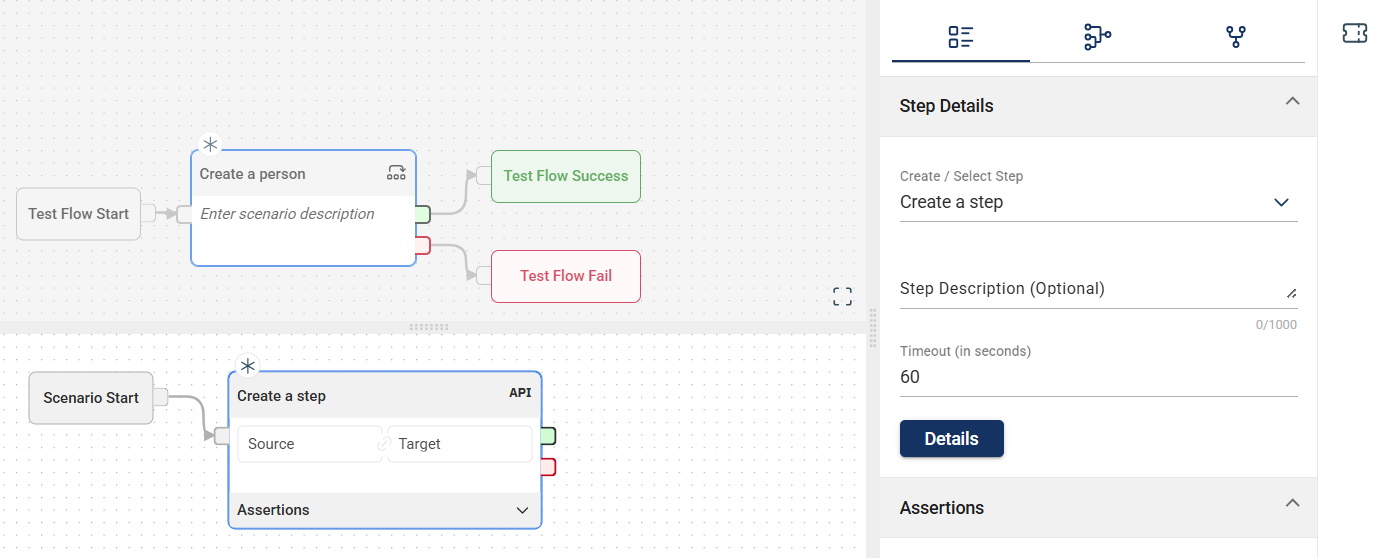This screenshot has width=1387, height=558.
Task: Click green success port on Create a step
Action: point(548,436)
